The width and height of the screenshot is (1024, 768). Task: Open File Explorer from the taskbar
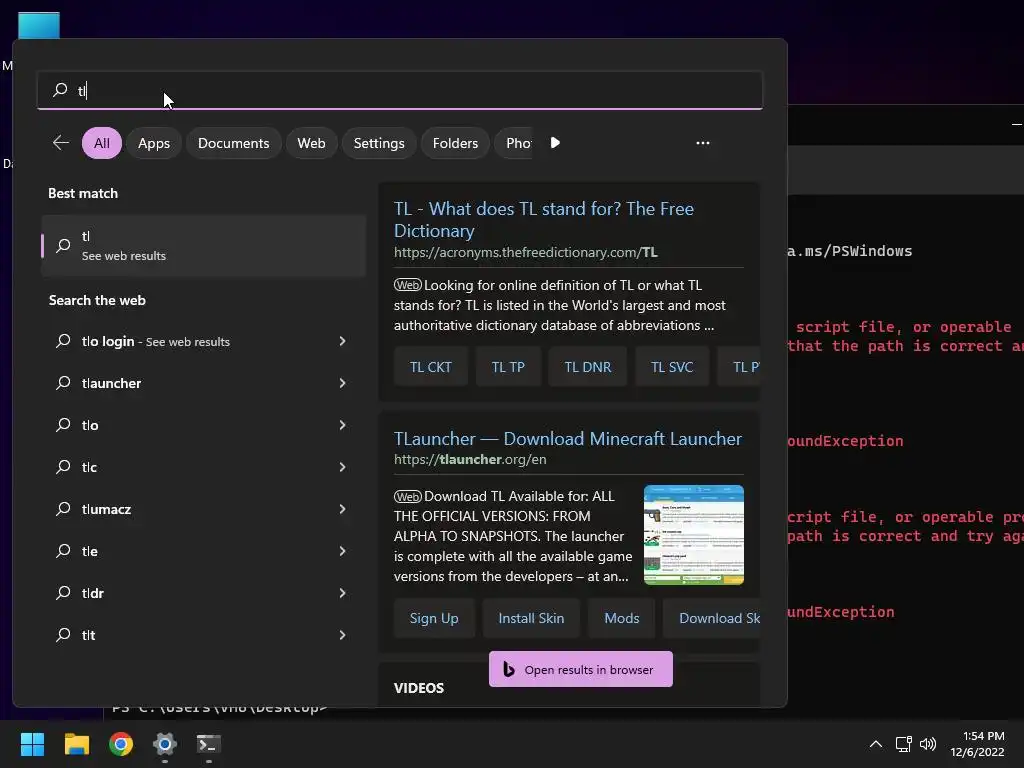pyautogui.click(x=77, y=744)
